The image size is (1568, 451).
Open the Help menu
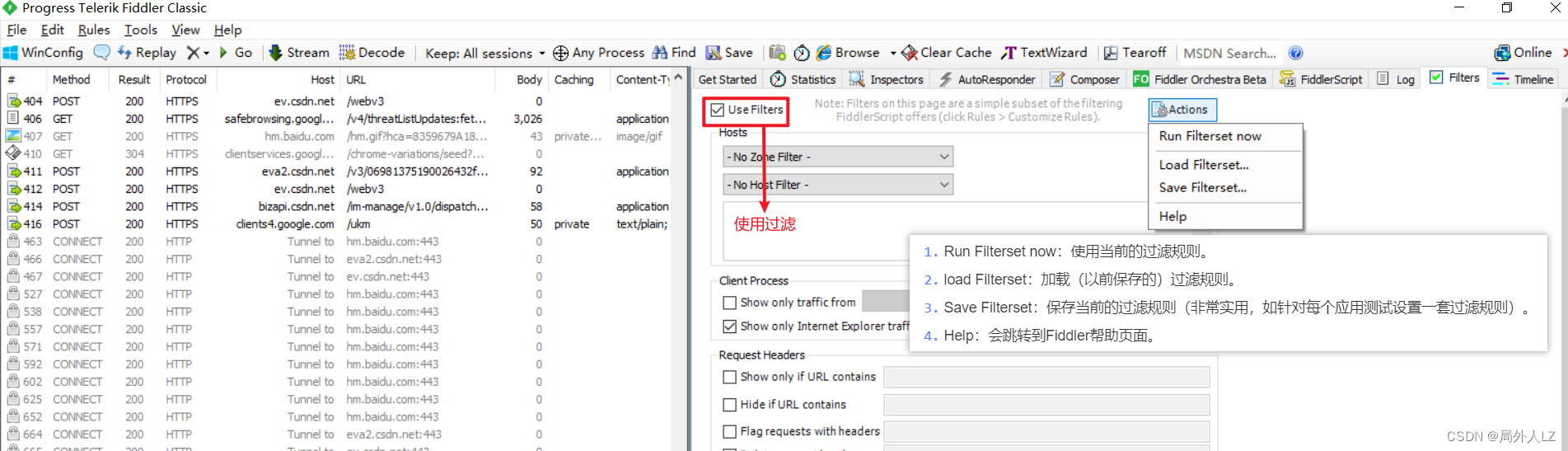tap(227, 30)
